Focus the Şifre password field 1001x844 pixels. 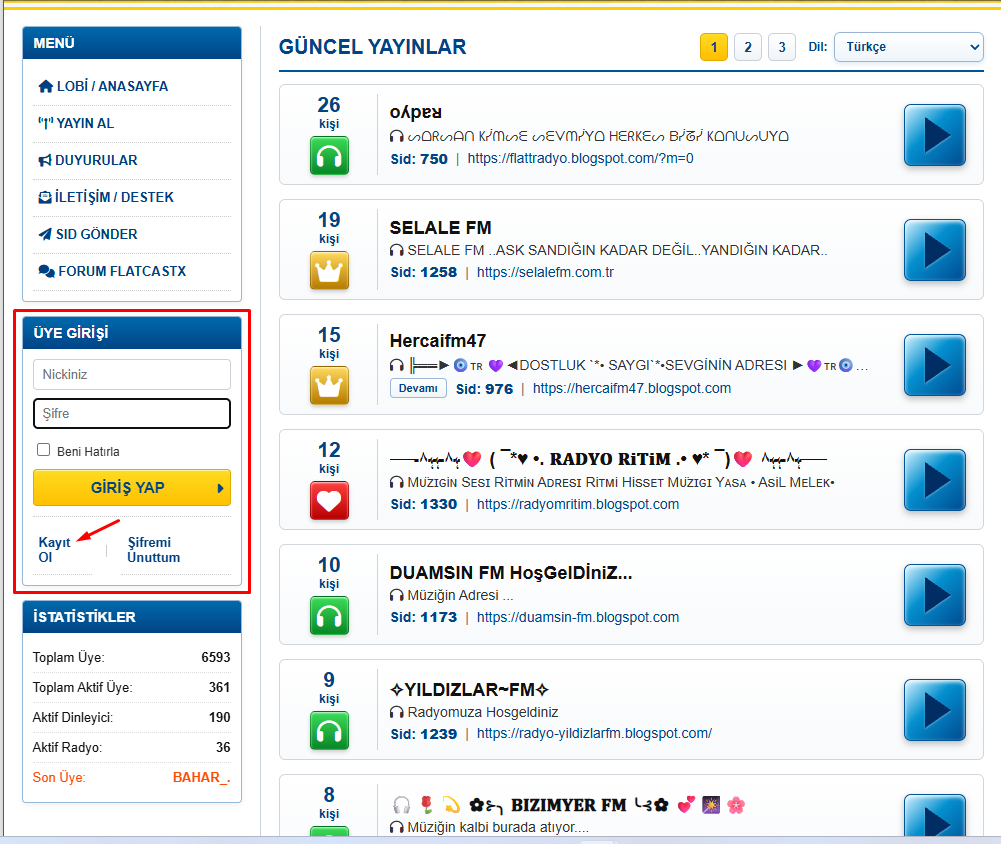tap(132, 414)
